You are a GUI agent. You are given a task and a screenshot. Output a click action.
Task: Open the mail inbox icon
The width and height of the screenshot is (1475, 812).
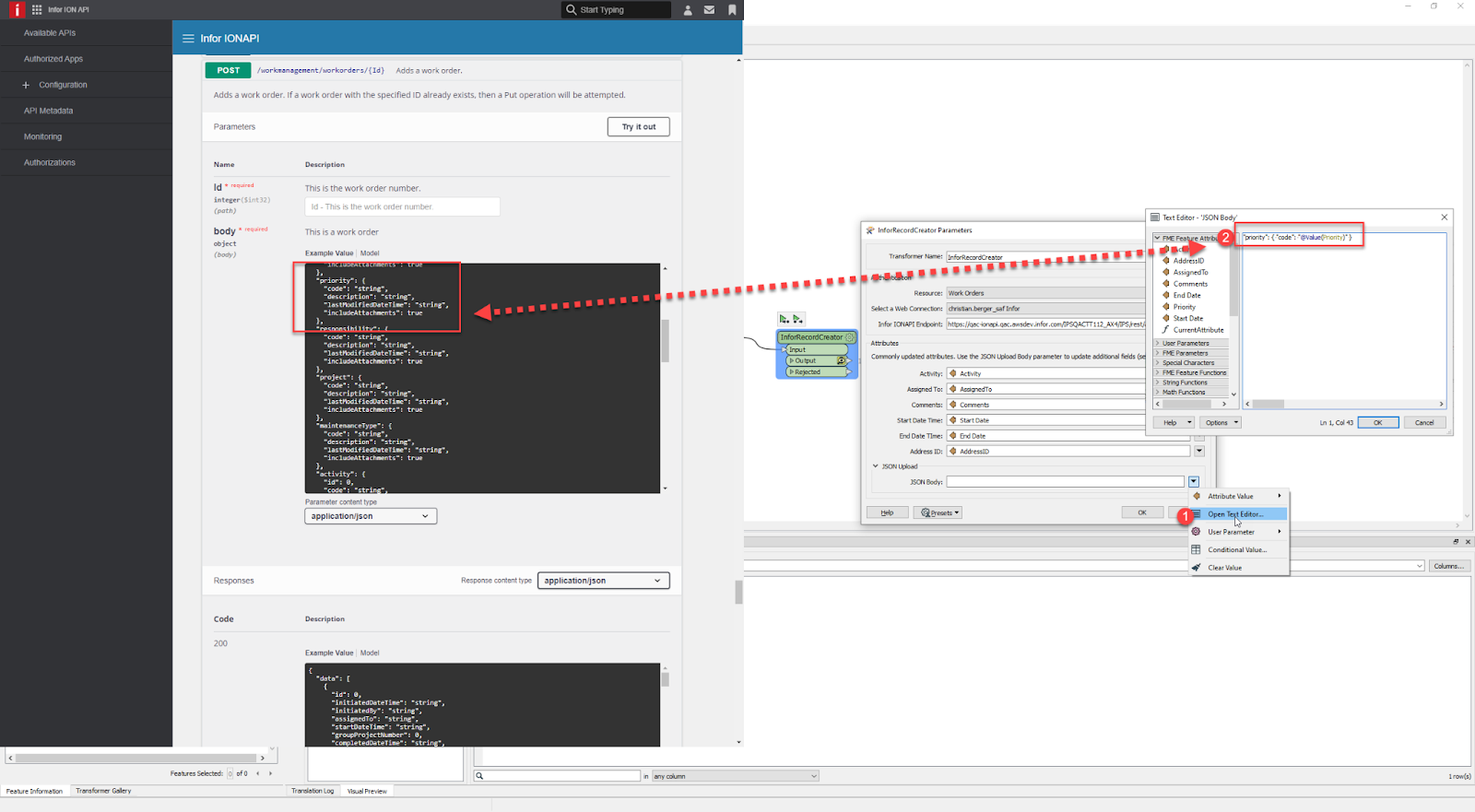tap(709, 10)
